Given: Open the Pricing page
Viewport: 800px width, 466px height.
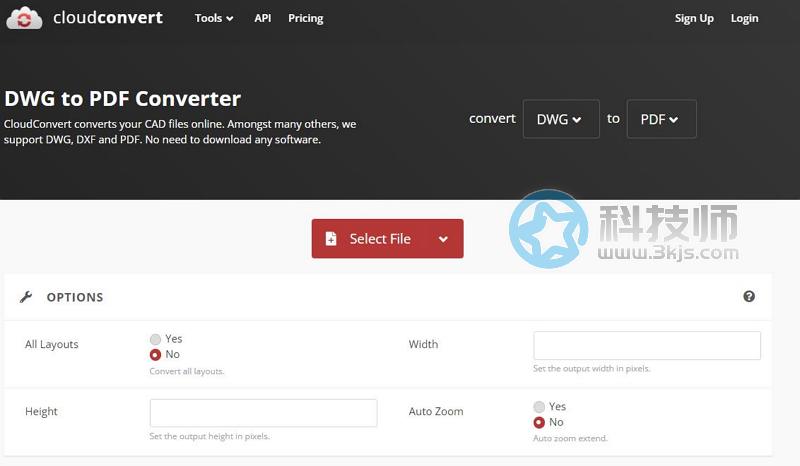Looking at the screenshot, I should [x=306, y=18].
